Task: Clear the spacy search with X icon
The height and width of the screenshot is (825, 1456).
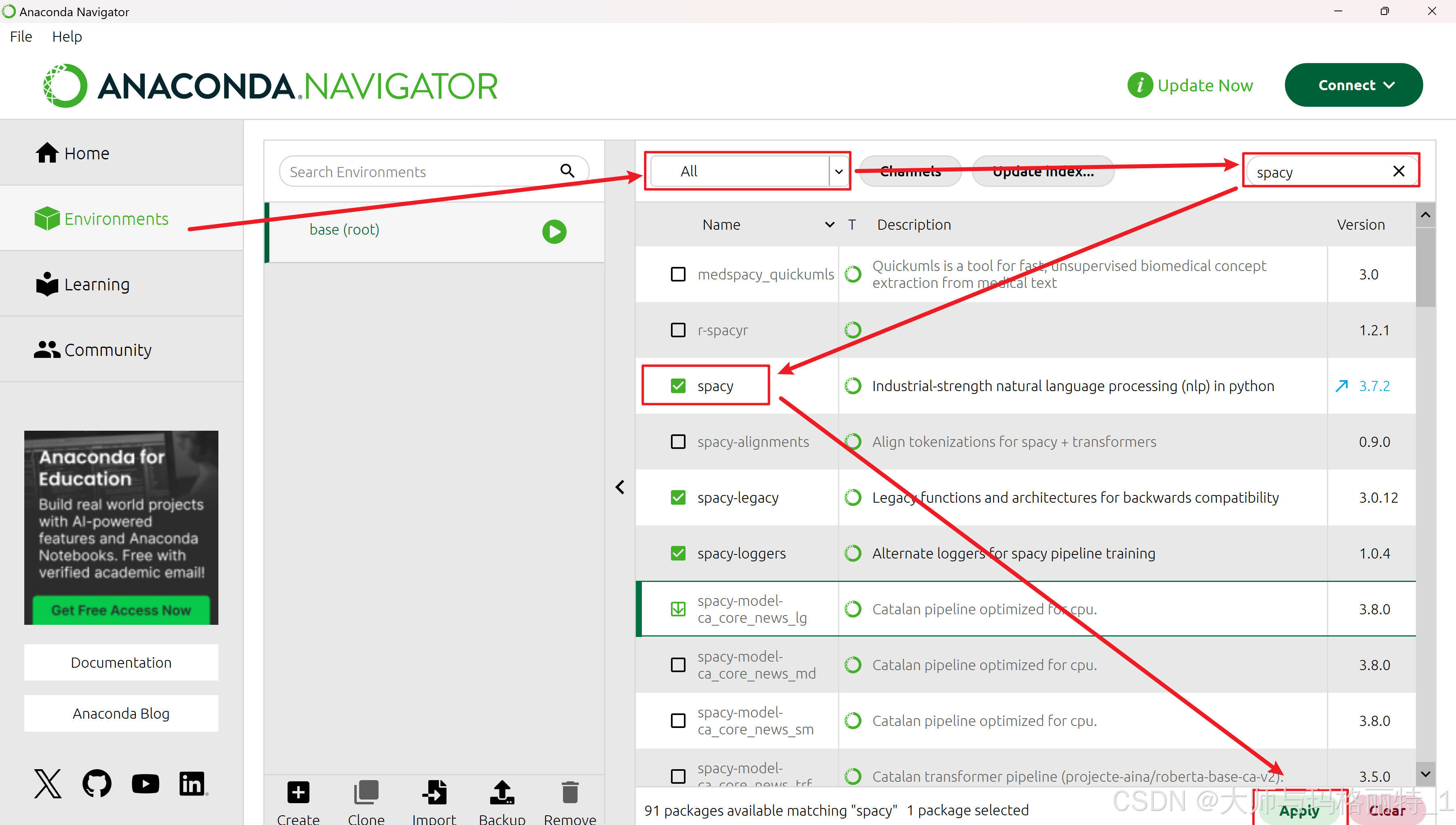Action: point(1398,171)
